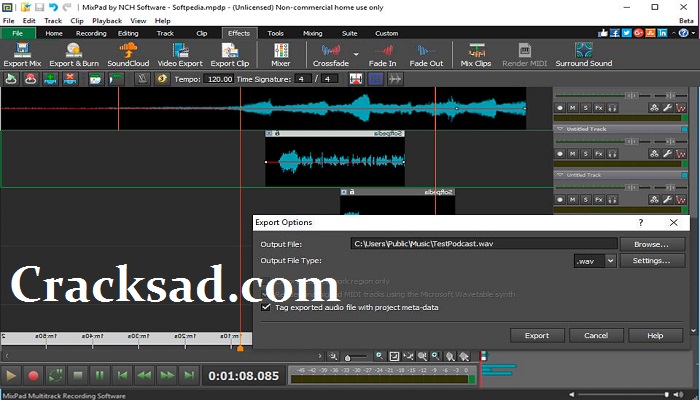Click the automation W icon on second track
The height and width of the screenshot is (400, 700).
coord(681,154)
